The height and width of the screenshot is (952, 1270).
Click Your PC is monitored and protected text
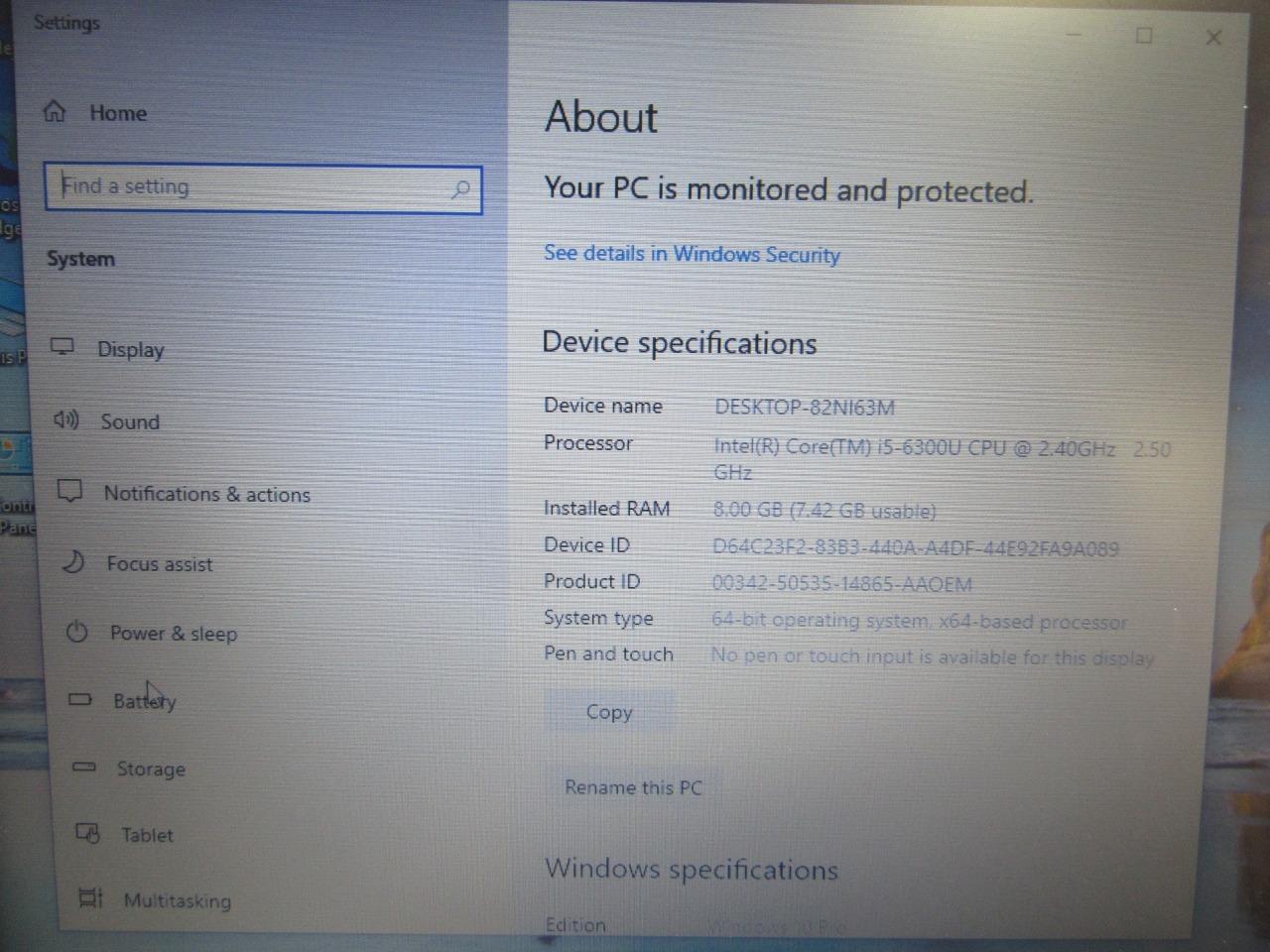tap(789, 189)
